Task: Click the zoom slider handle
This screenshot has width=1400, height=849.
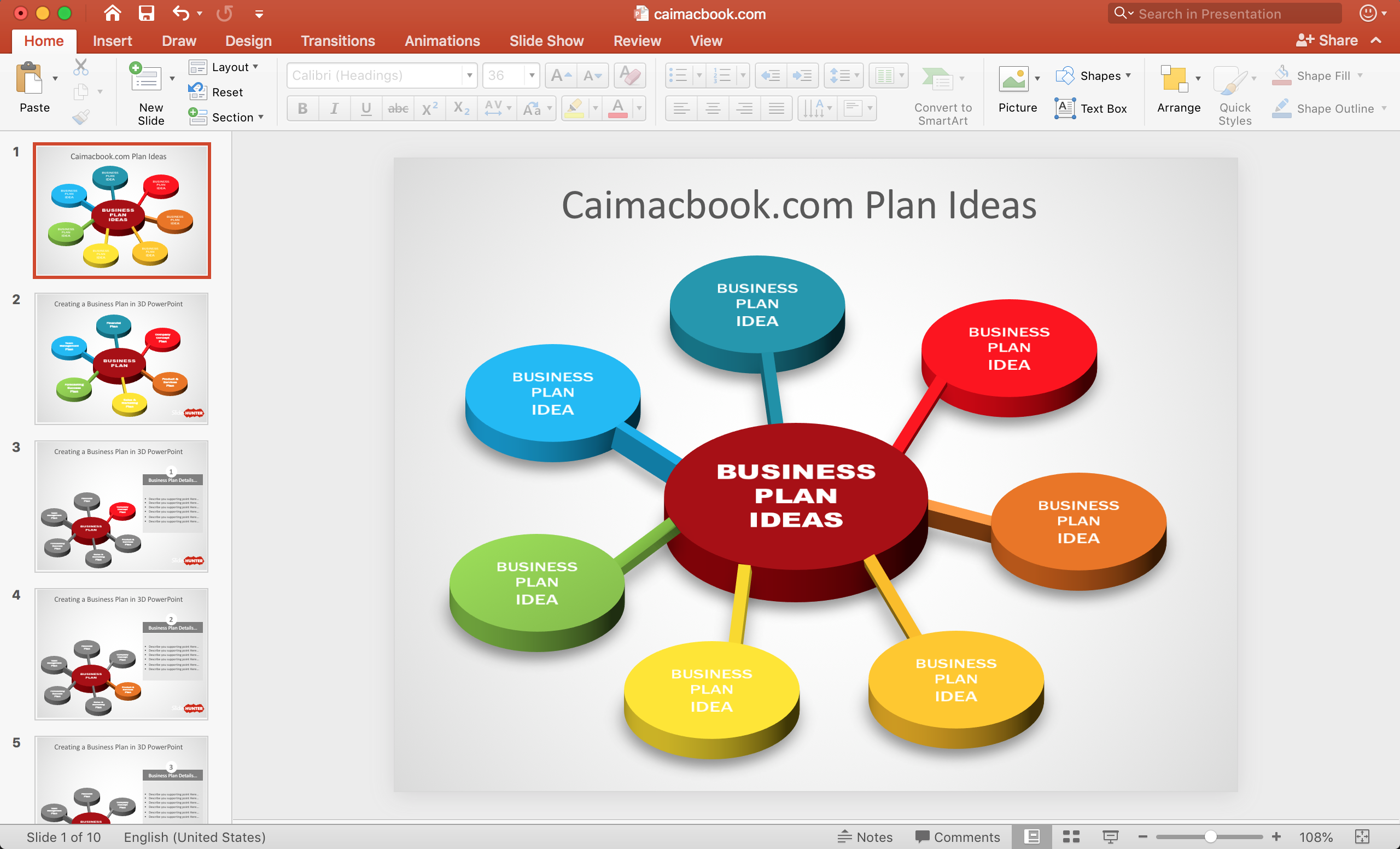Action: tap(1210, 836)
